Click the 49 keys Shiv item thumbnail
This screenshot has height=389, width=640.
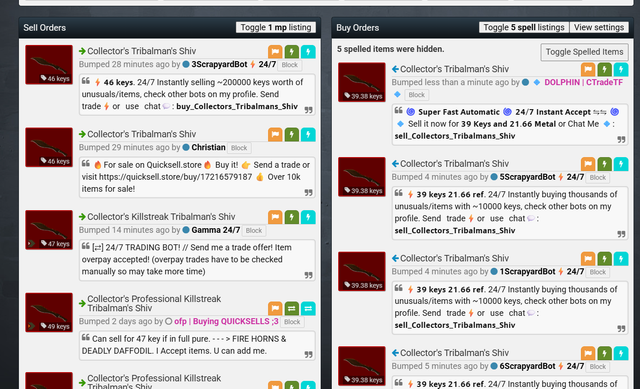49,313
